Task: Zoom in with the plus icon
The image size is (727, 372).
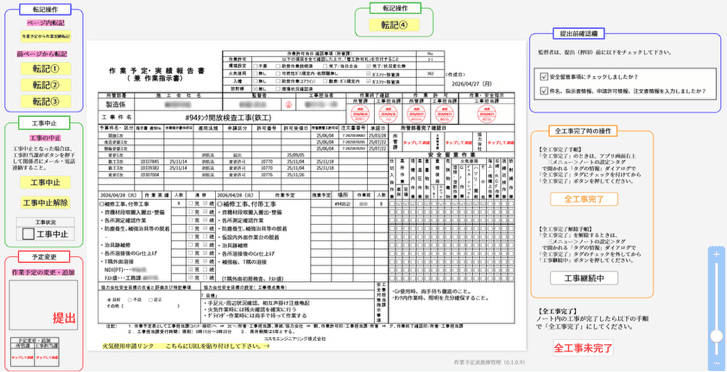Action: [717, 255]
